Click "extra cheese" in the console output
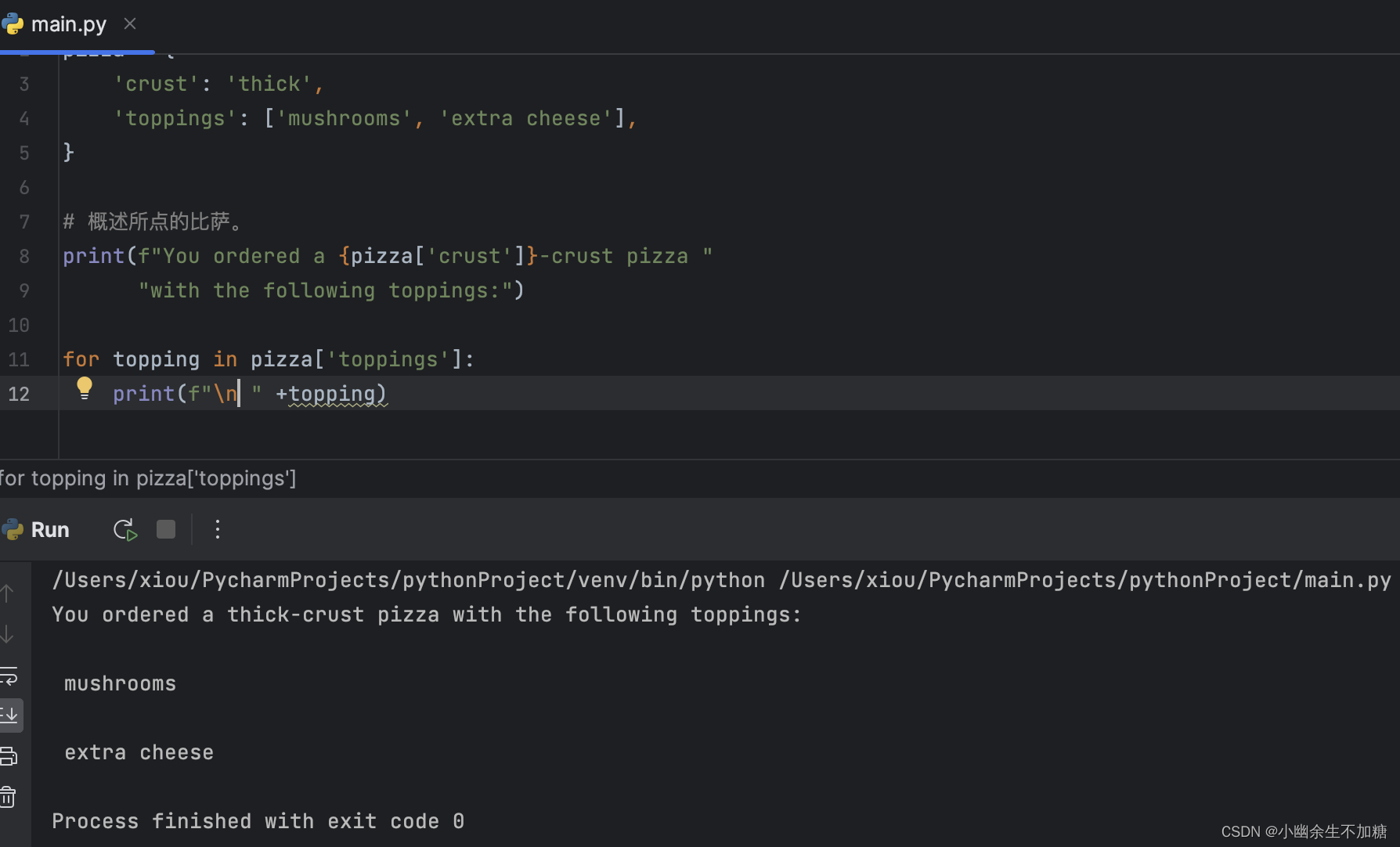 pyautogui.click(x=139, y=752)
